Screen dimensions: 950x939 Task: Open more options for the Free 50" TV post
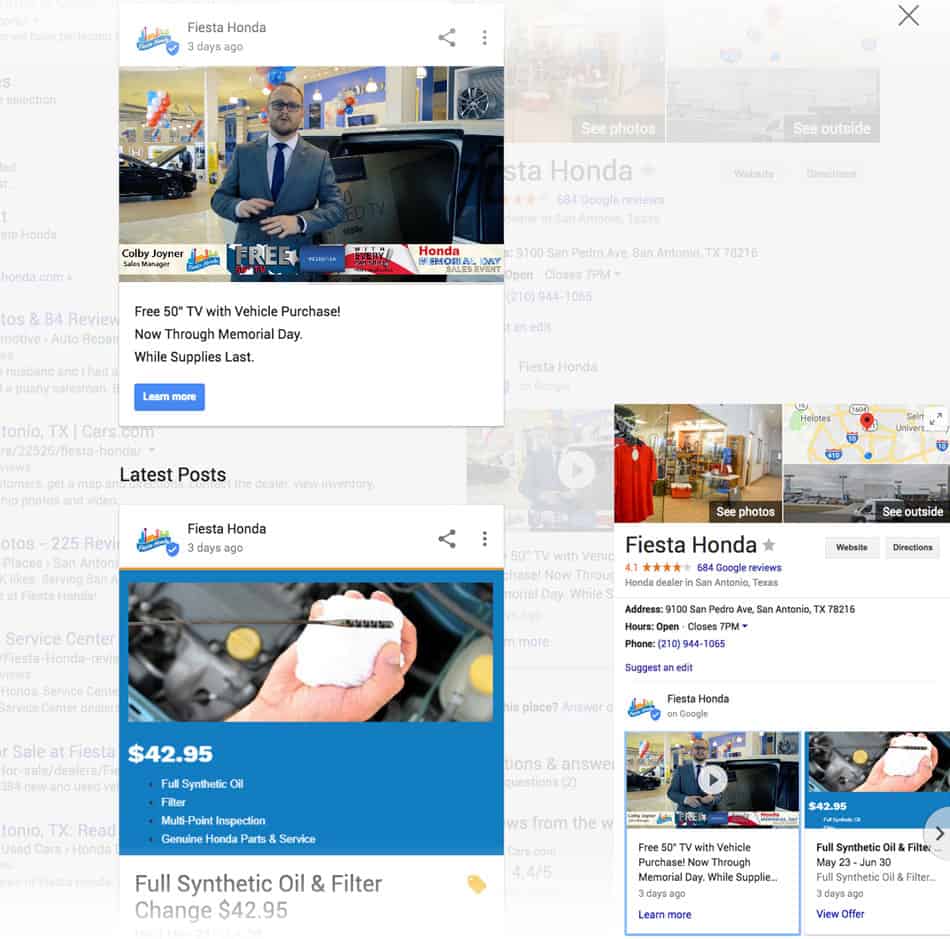(x=484, y=38)
